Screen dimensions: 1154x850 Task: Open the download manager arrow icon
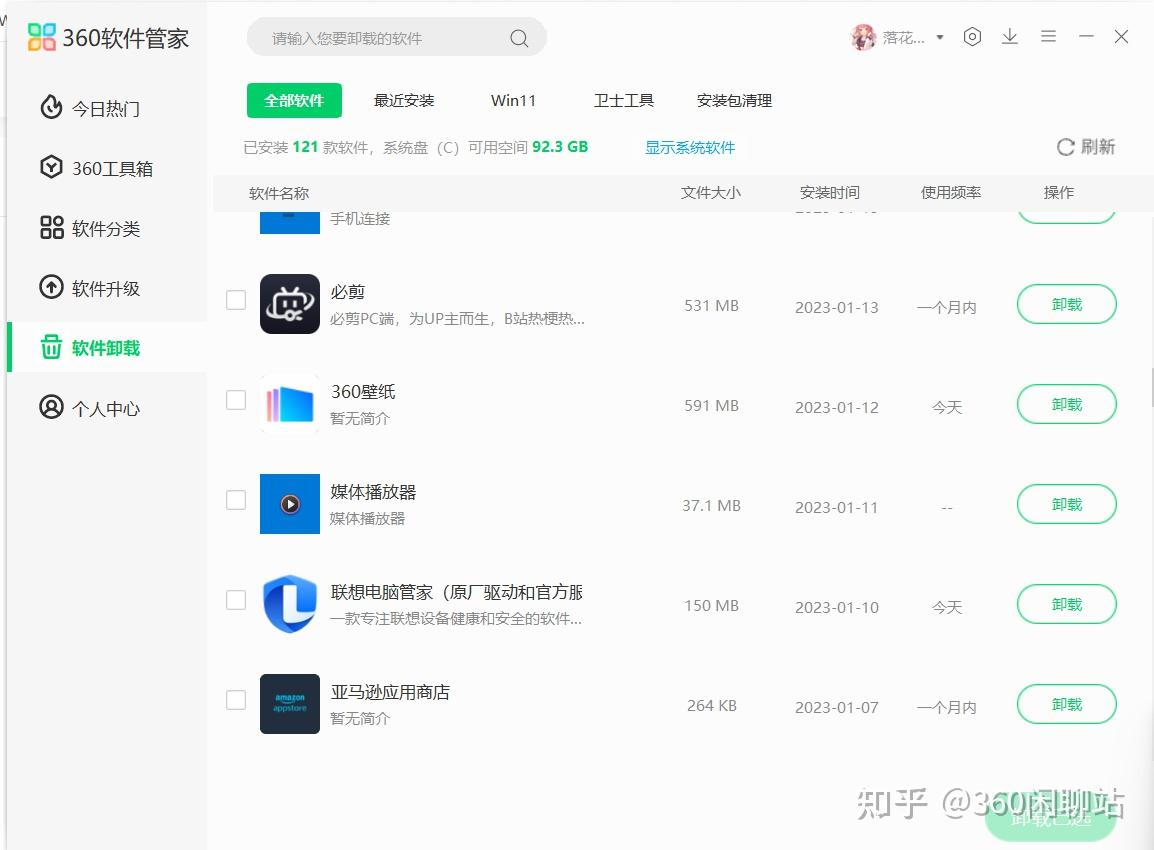pyautogui.click(x=1010, y=37)
